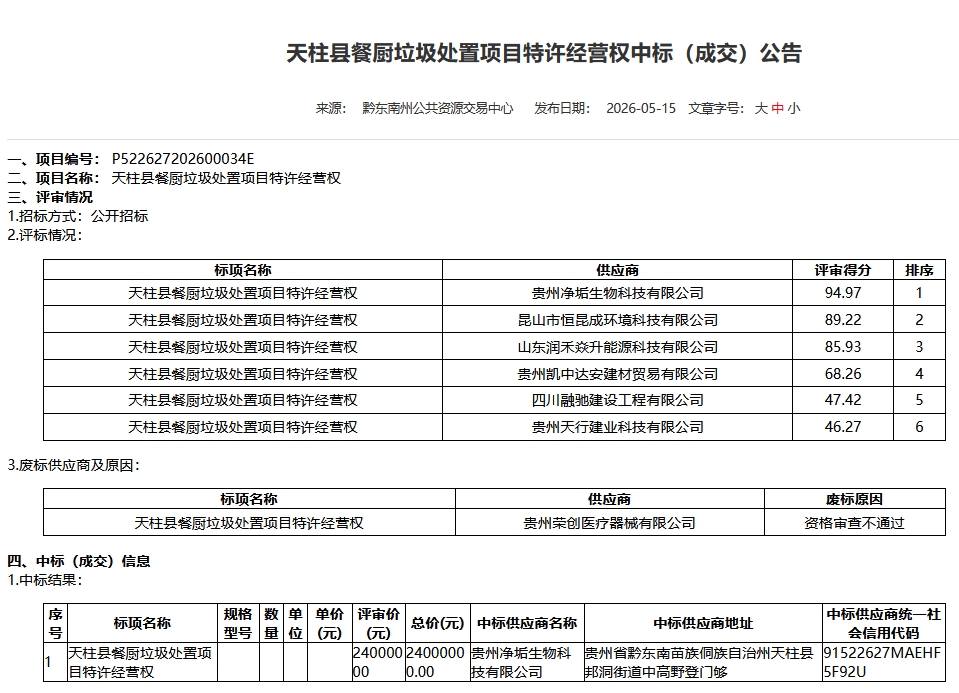Select rejected supplier 贵州荣创医疗器械有限公司
The height and width of the screenshot is (693, 959).
[609, 523]
